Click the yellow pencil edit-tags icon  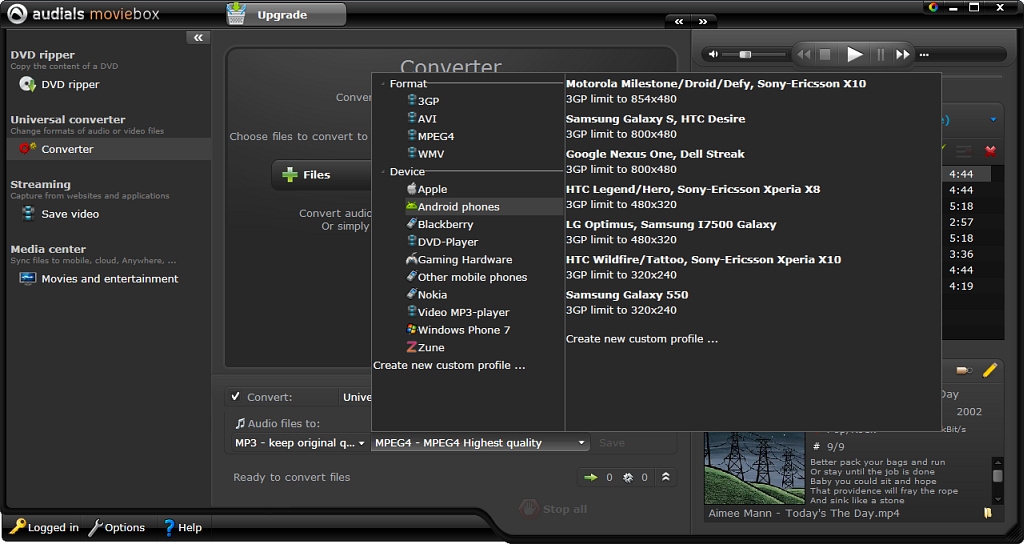click(x=990, y=370)
